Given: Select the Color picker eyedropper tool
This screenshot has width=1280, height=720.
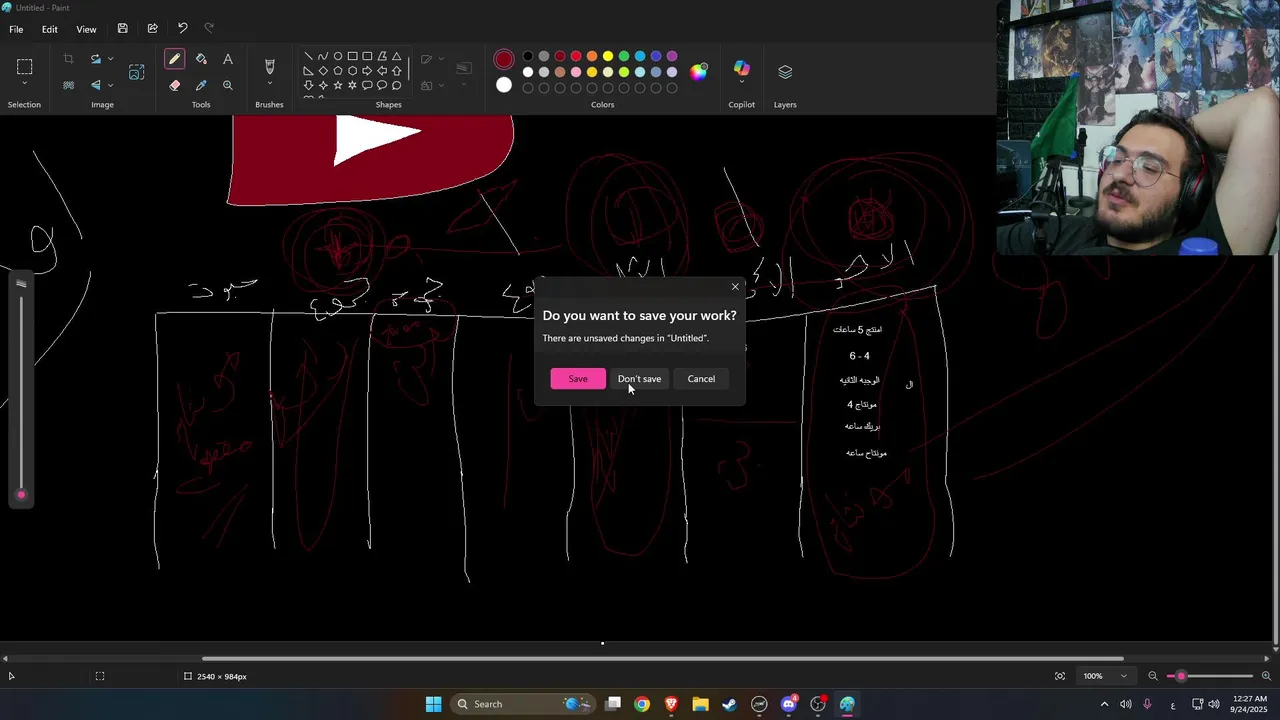Looking at the screenshot, I should click(201, 85).
